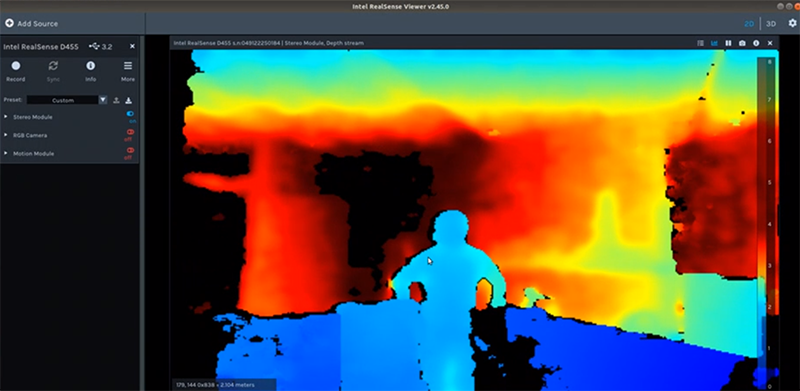Open the More hamburger menu
The height and width of the screenshot is (391, 800).
pyautogui.click(x=128, y=66)
